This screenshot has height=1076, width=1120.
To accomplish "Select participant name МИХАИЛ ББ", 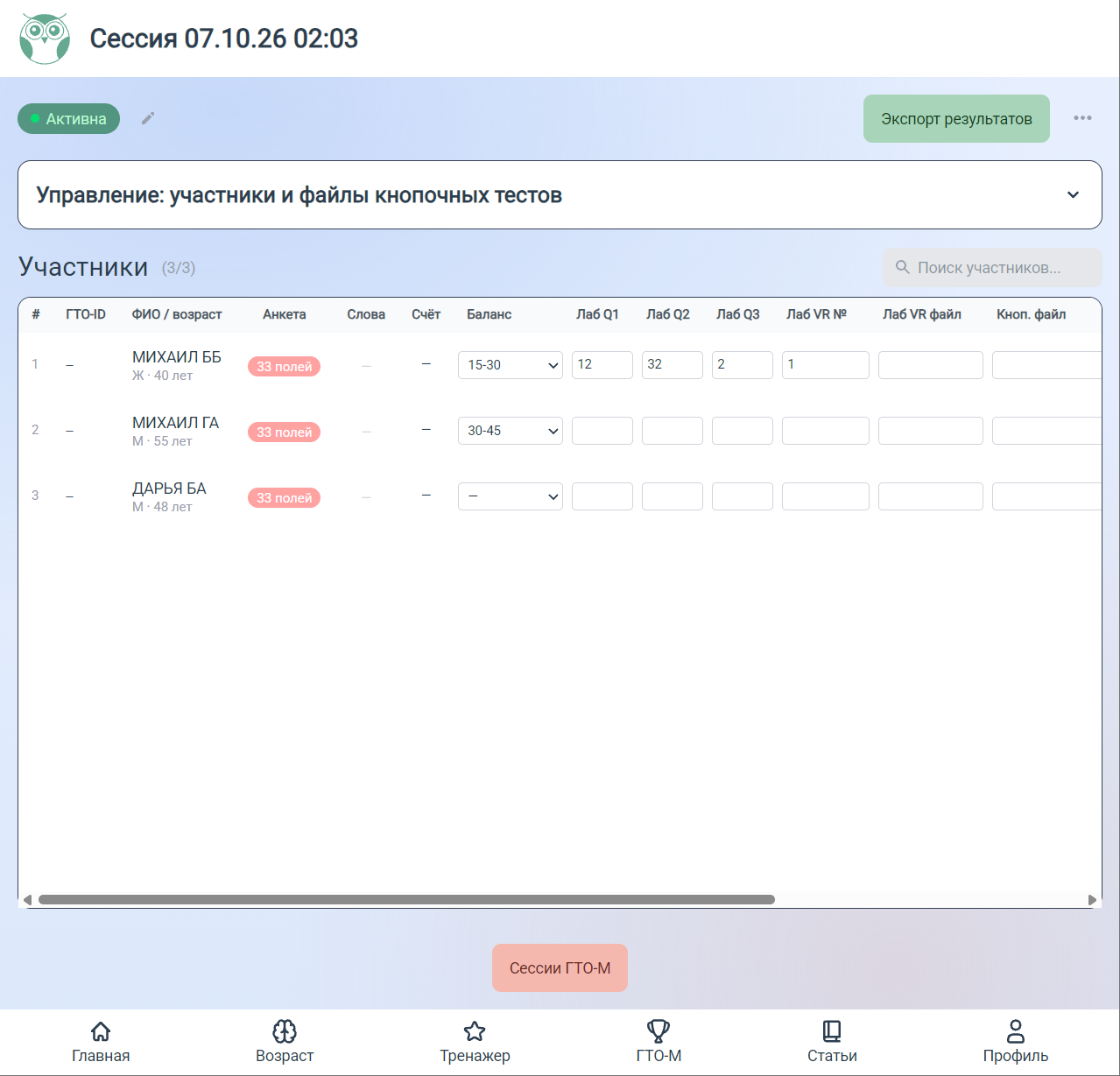I will coord(177,357).
